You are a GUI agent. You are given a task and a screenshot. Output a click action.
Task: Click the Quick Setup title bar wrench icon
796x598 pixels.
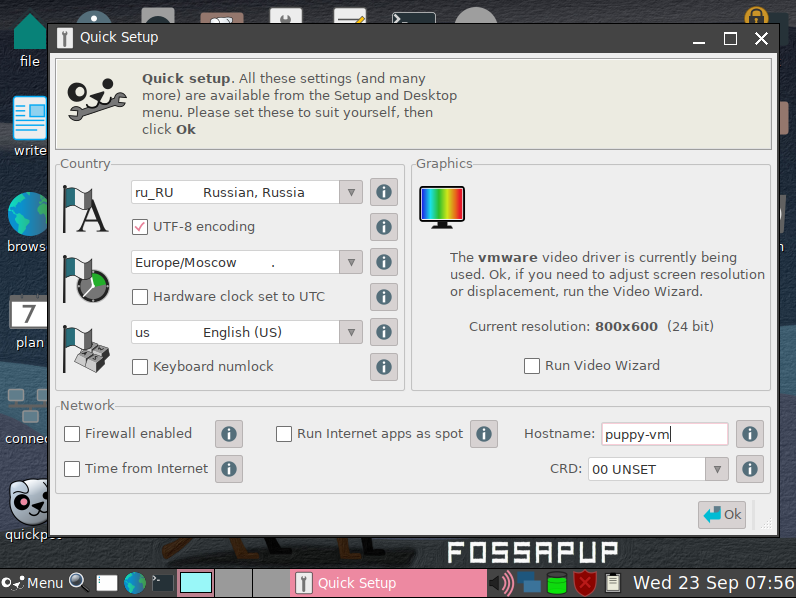[64, 38]
